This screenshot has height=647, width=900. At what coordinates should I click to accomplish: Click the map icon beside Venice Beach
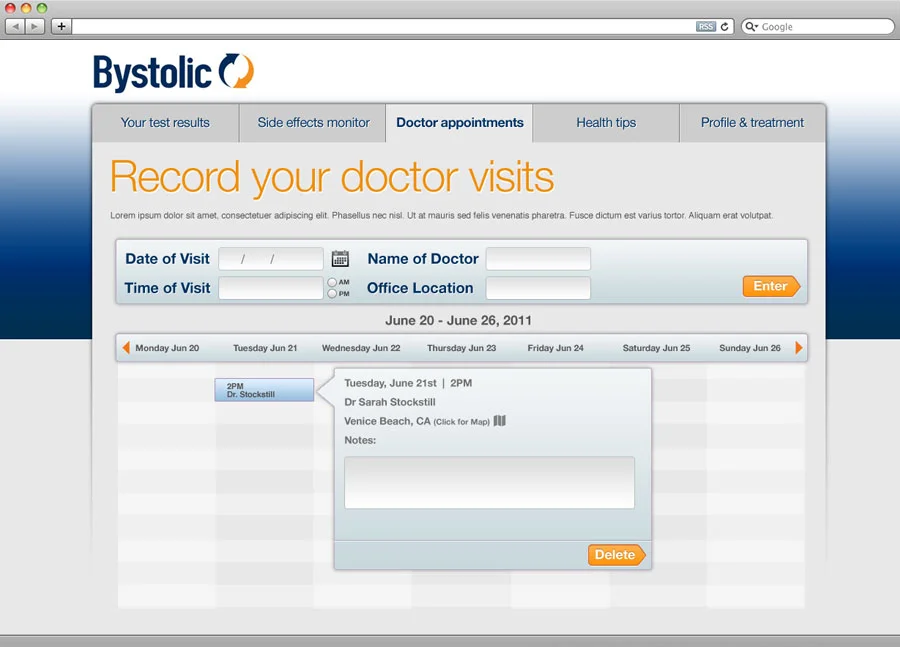click(500, 421)
